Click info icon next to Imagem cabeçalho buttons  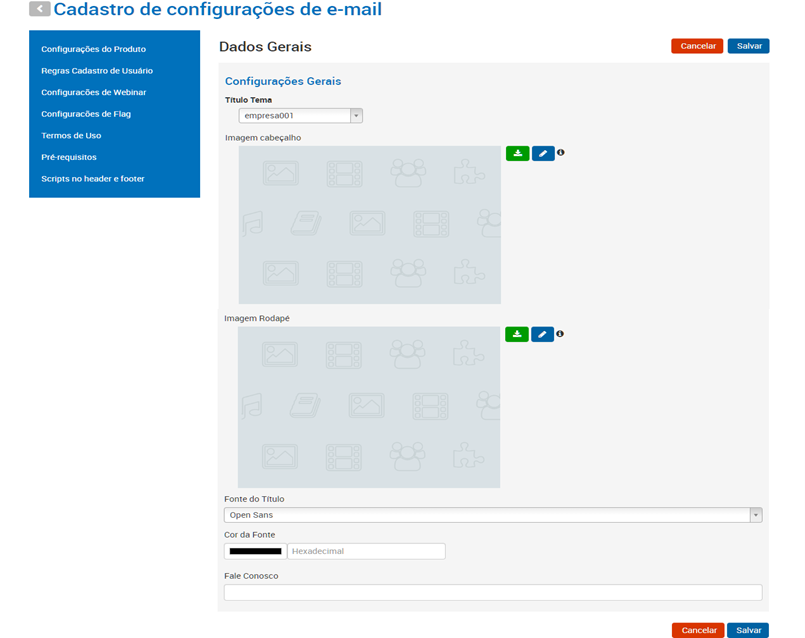click(561, 153)
